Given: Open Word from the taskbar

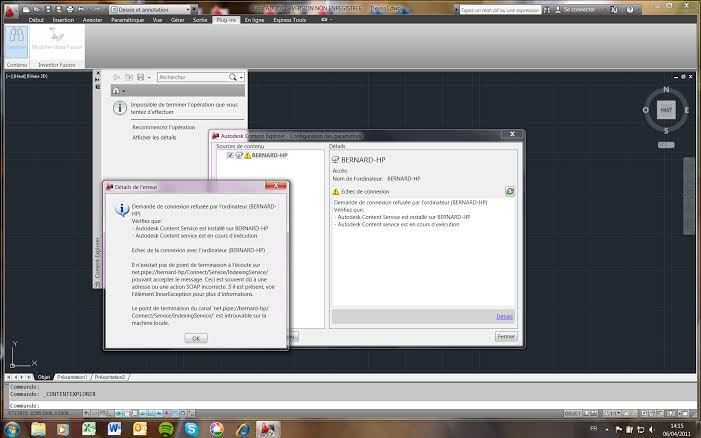Looking at the screenshot, I should [114, 430].
